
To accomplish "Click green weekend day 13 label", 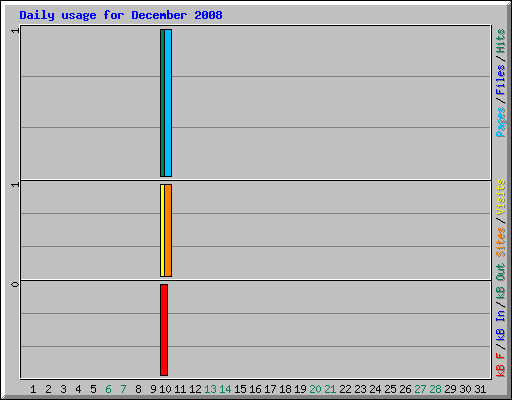I will [210, 389].
